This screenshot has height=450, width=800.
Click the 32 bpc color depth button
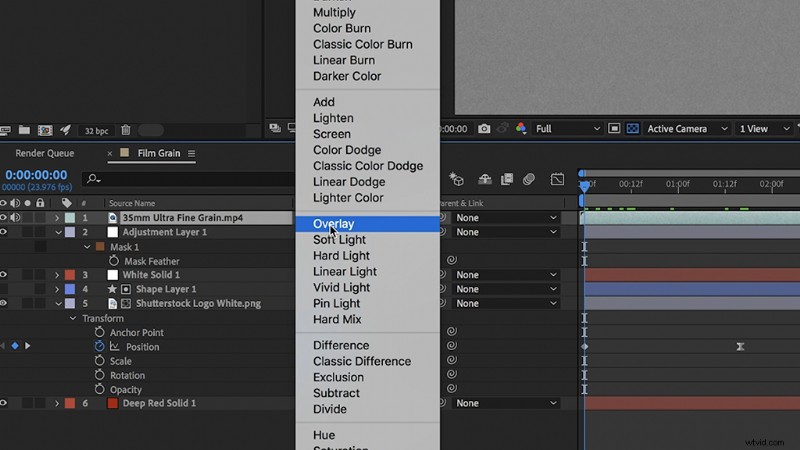point(96,131)
